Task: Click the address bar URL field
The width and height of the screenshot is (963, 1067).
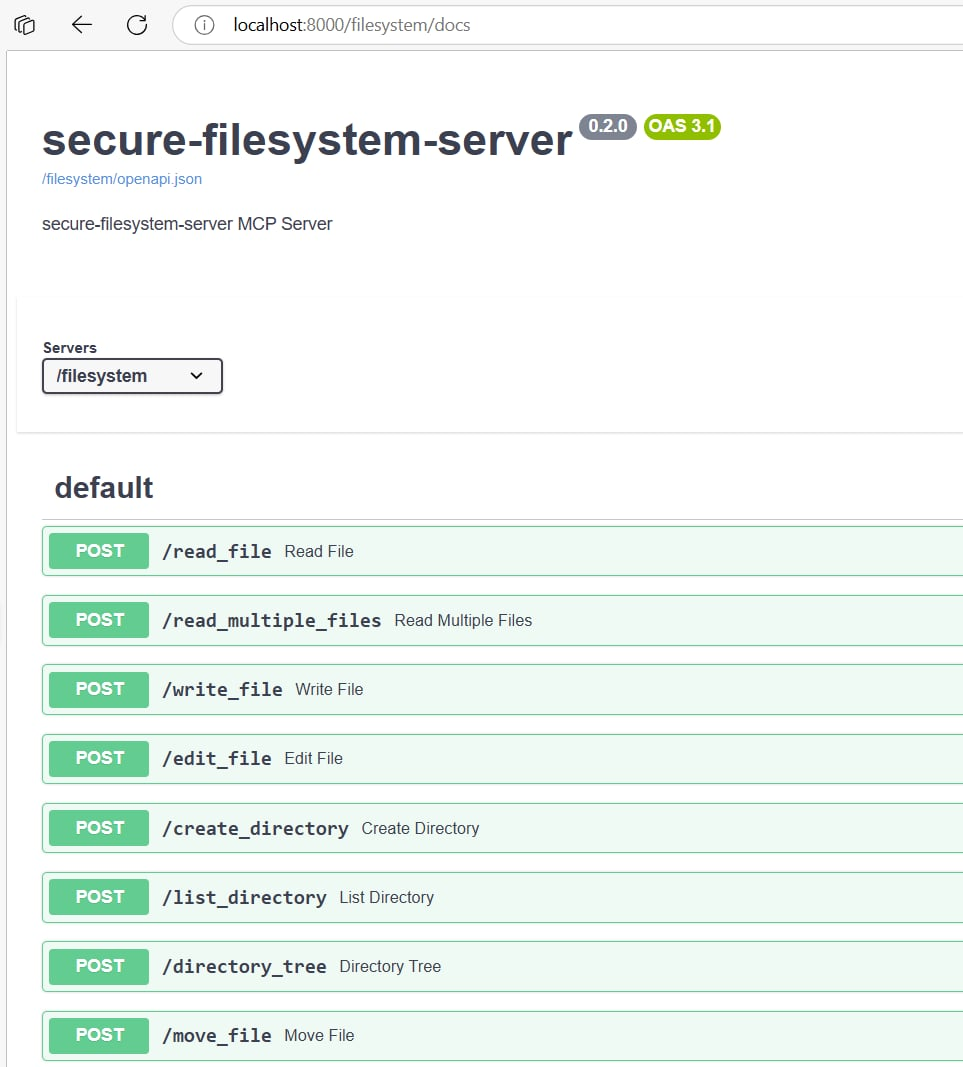Action: coord(500,25)
